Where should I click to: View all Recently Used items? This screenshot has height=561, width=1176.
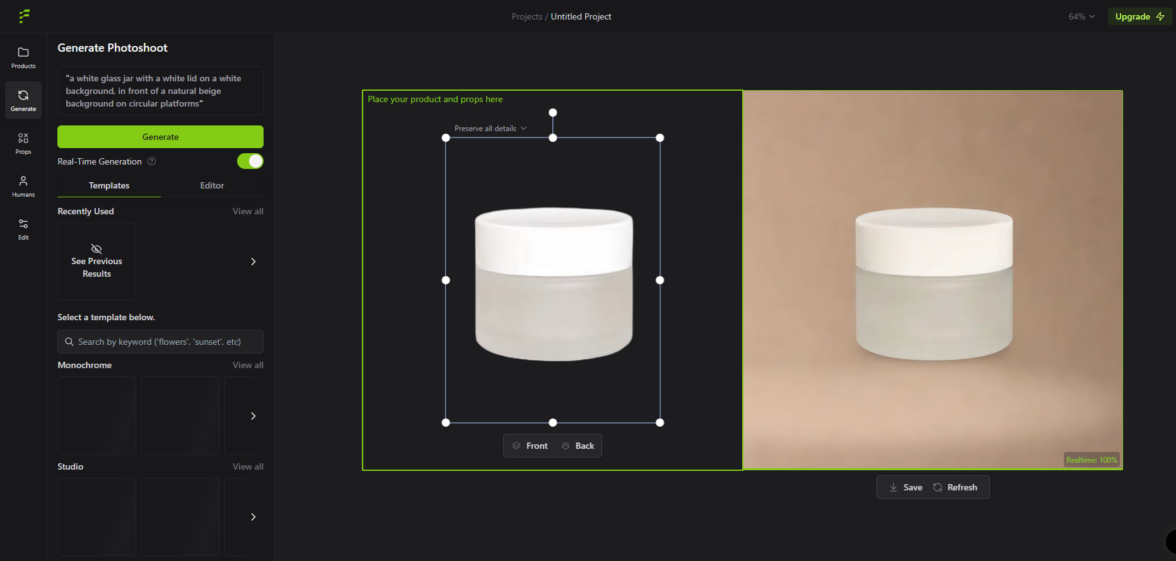(x=248, y=212)
